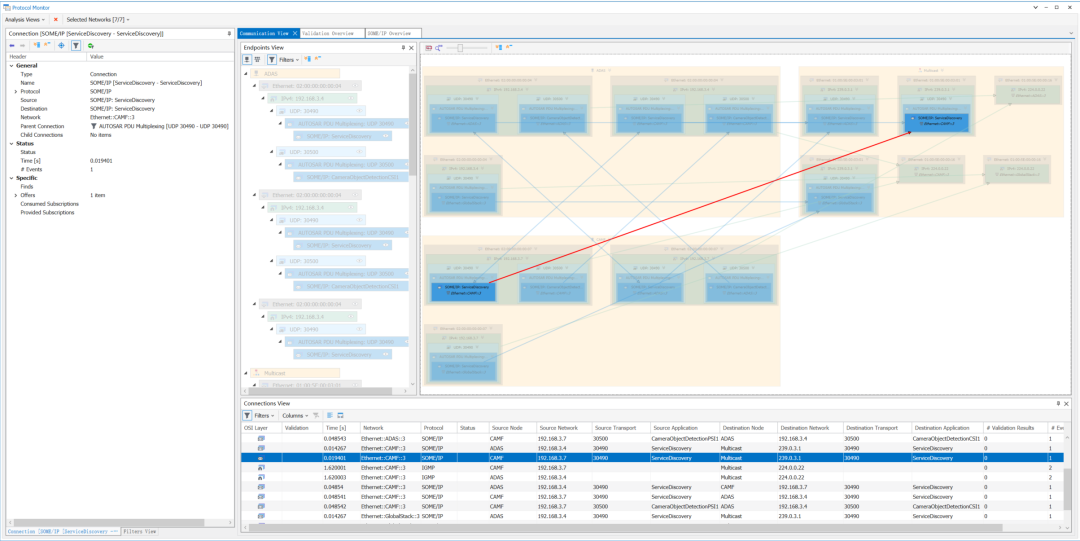The height and width of the screenshot is (541, 1080).
Task: Select the row with network Ethernet::GlobalStack::3
Action: (x=652, y=515)
